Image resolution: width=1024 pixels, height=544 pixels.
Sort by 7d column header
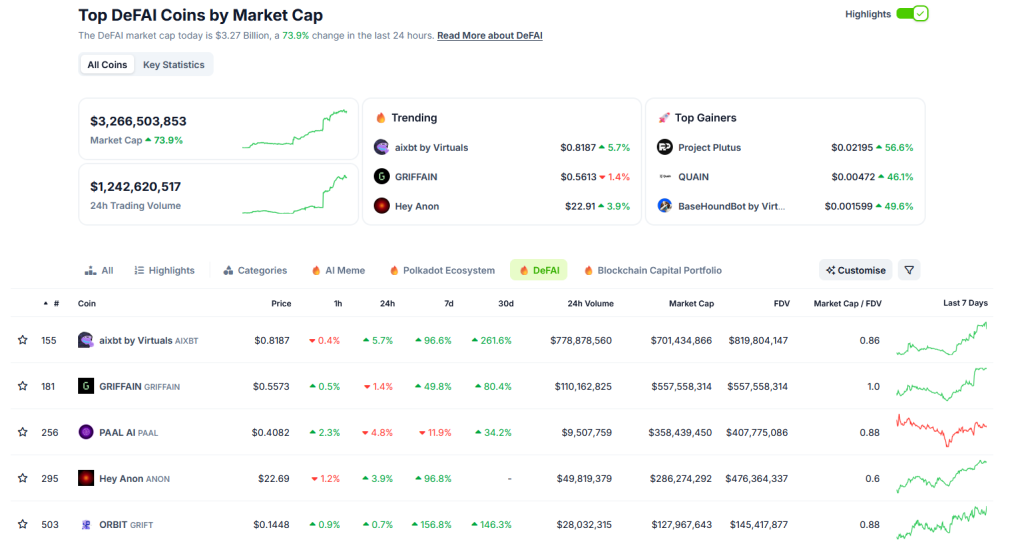[449, 303]
